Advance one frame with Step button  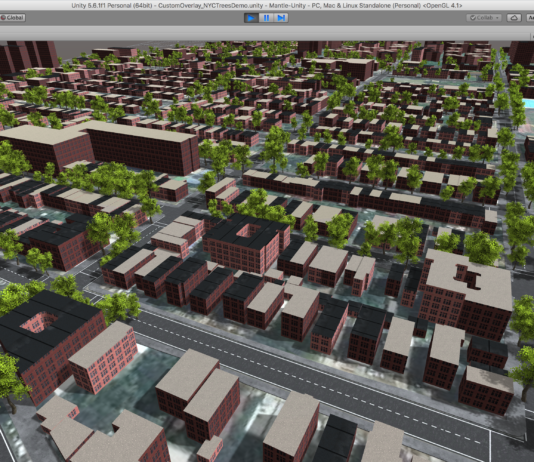(281, 18)
